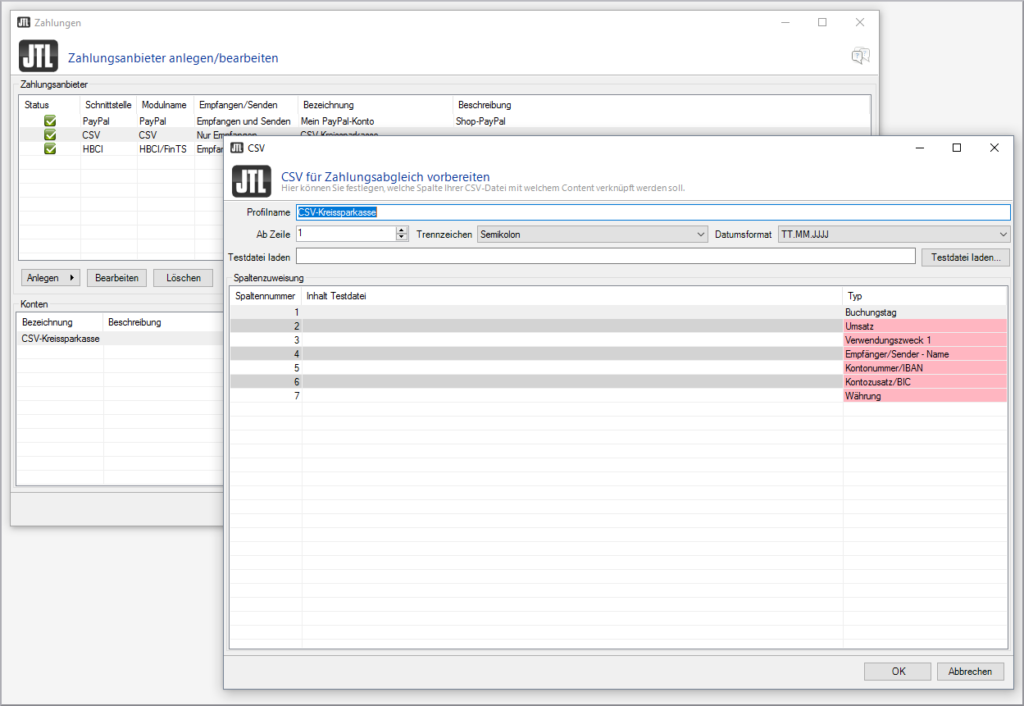Image resolution: width=1024 pixels, height=706 pixels.
Task: Toggle the green status check for HBCI
Action: (50, 149)
